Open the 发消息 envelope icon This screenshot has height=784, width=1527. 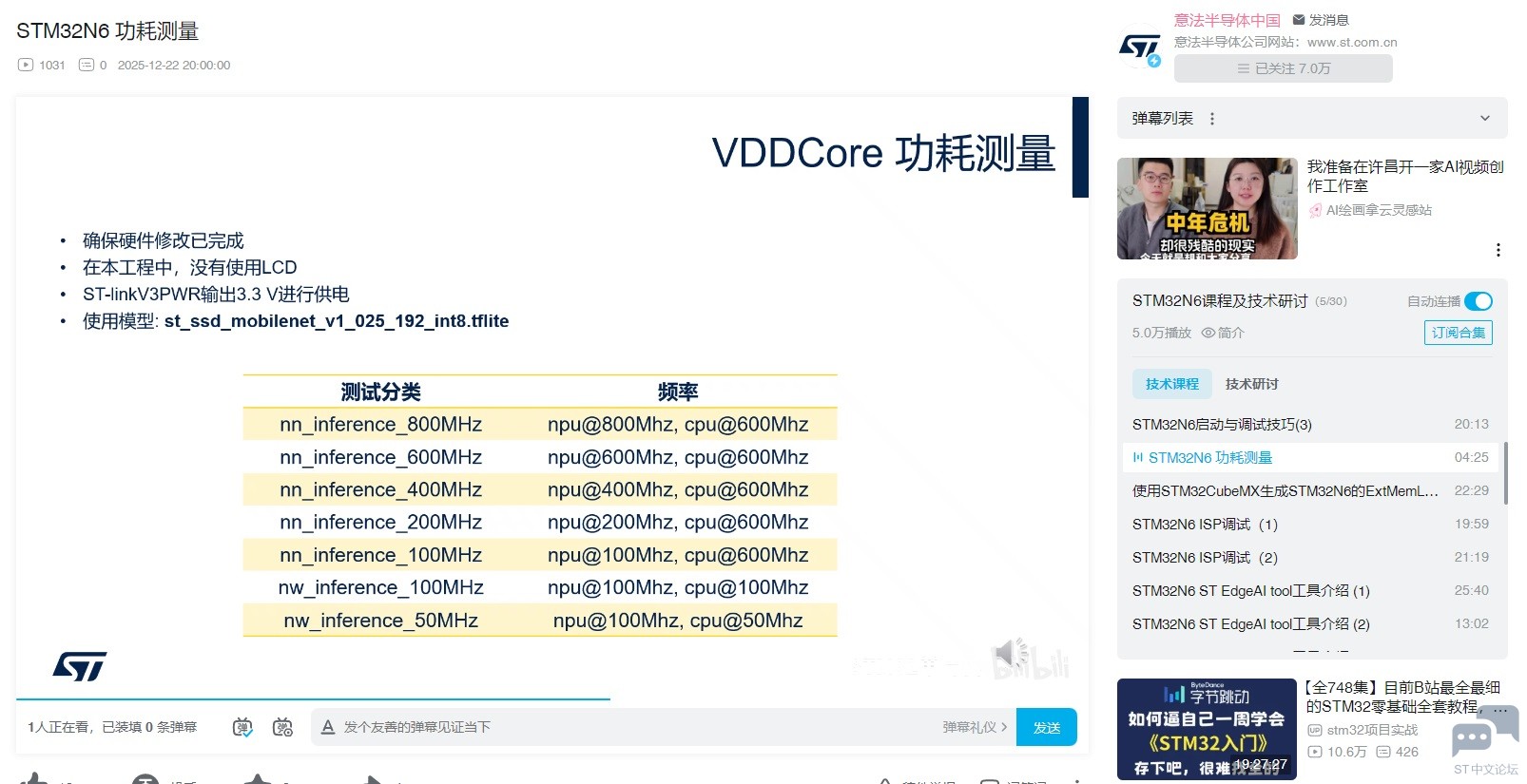pos(1299,20)
